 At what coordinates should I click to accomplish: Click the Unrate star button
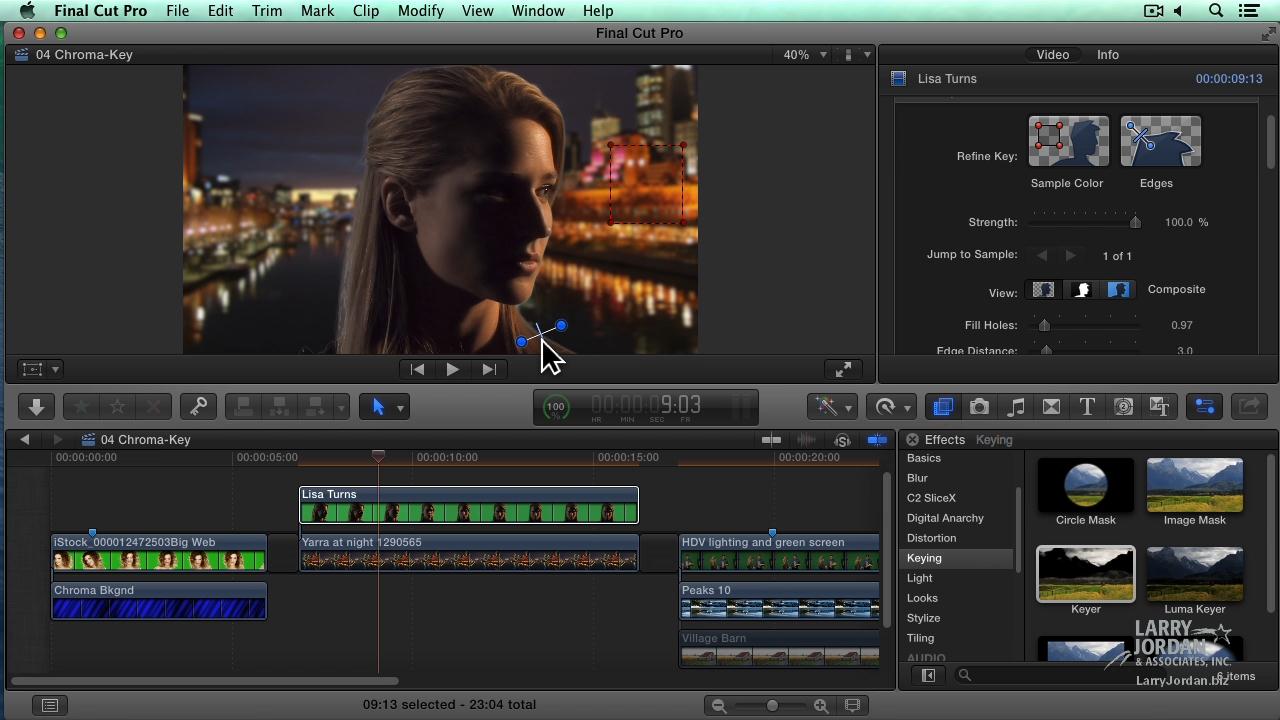[x=117, y=407]
